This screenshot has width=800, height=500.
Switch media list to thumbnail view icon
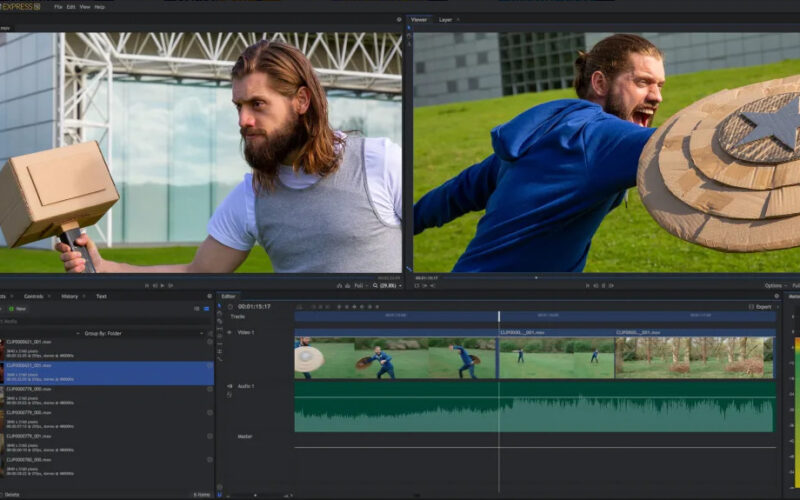197,309
